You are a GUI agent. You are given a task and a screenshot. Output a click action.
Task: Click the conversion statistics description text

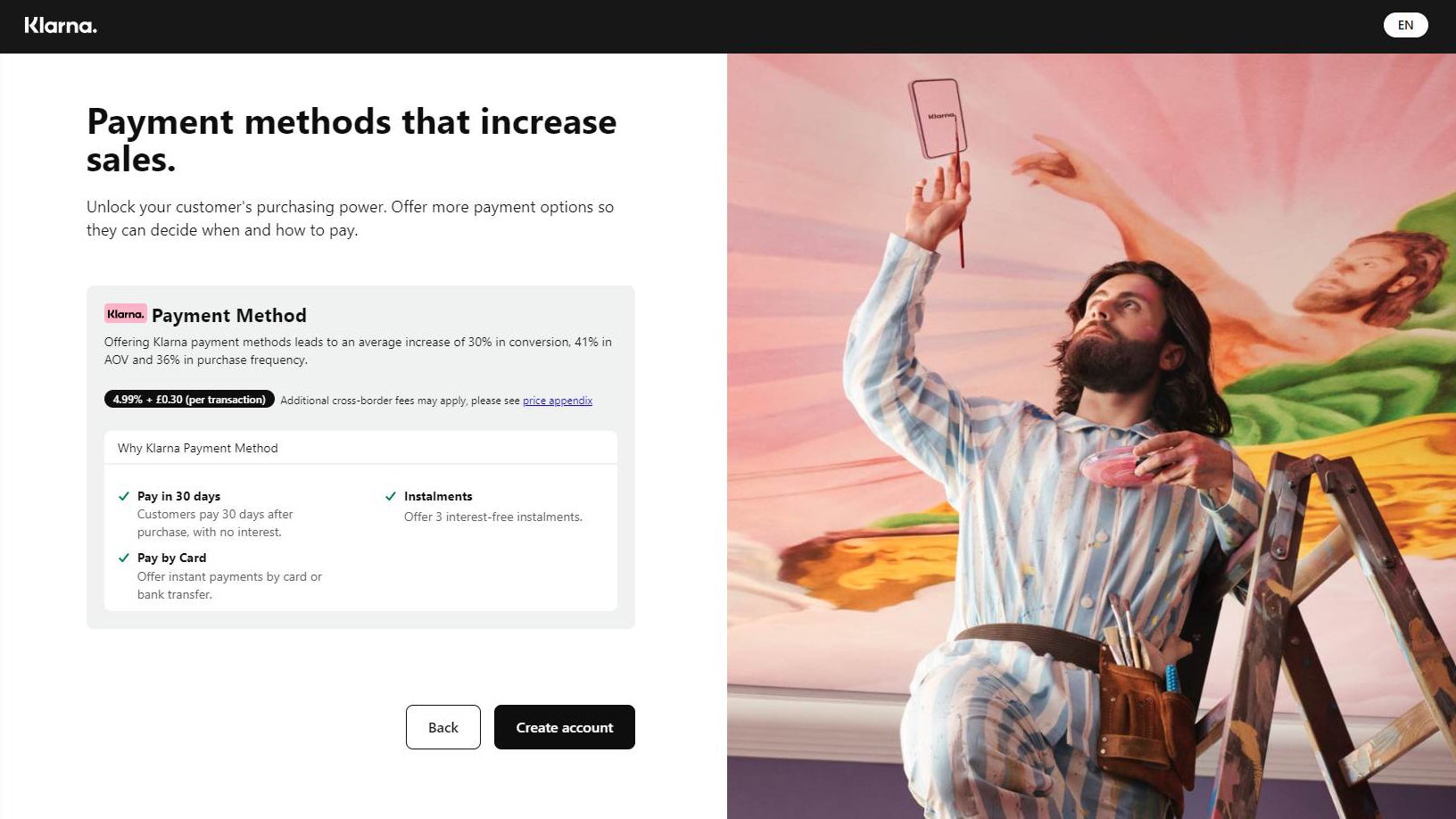358,351
